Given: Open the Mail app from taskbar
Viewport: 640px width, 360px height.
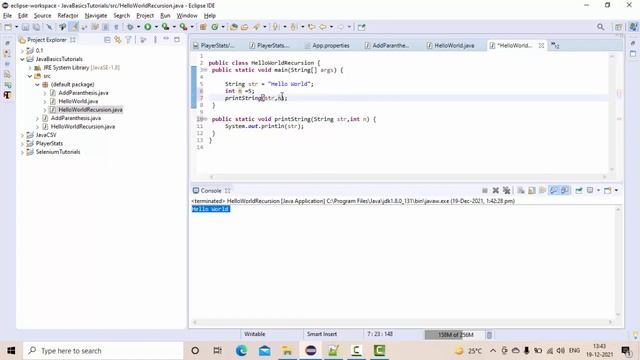Looking at the screenshot, I should pyautogui.click(x=264, y=350).
